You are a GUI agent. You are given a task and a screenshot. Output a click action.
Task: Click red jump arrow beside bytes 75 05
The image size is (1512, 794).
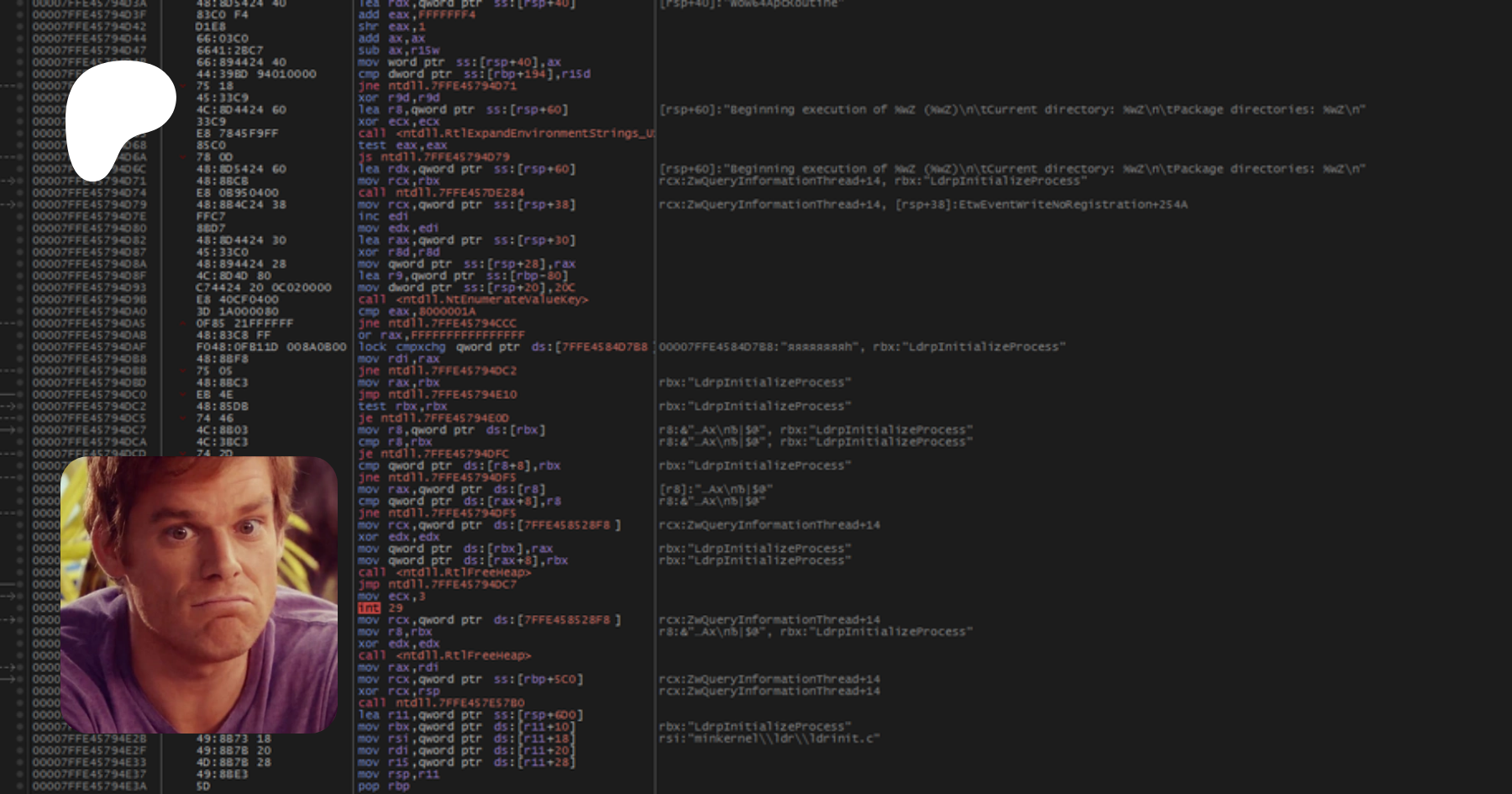[x=183, y=371]
